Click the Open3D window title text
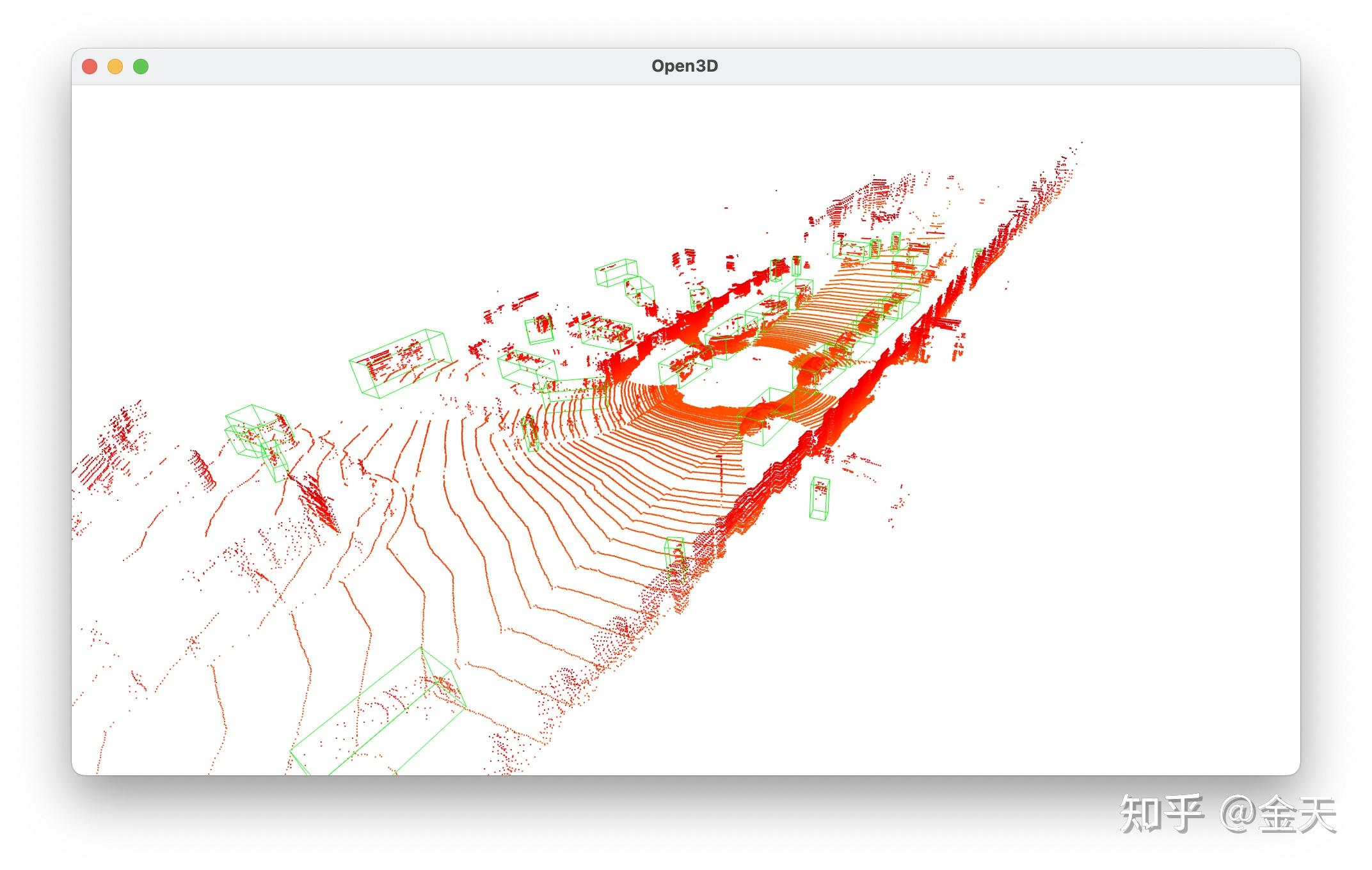 tap(684, 67)
